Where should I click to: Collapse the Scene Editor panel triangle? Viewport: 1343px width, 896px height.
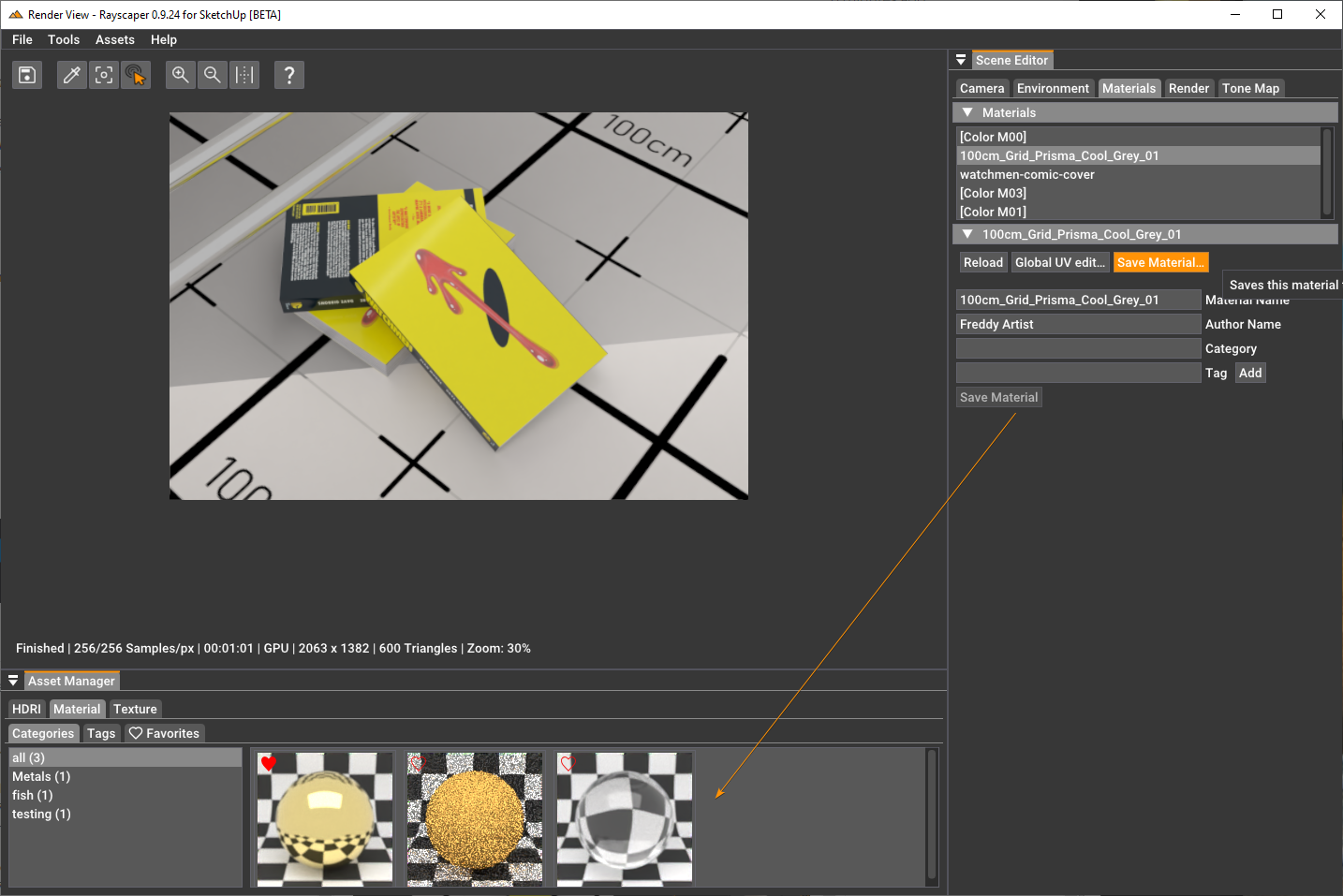[961, 60]
